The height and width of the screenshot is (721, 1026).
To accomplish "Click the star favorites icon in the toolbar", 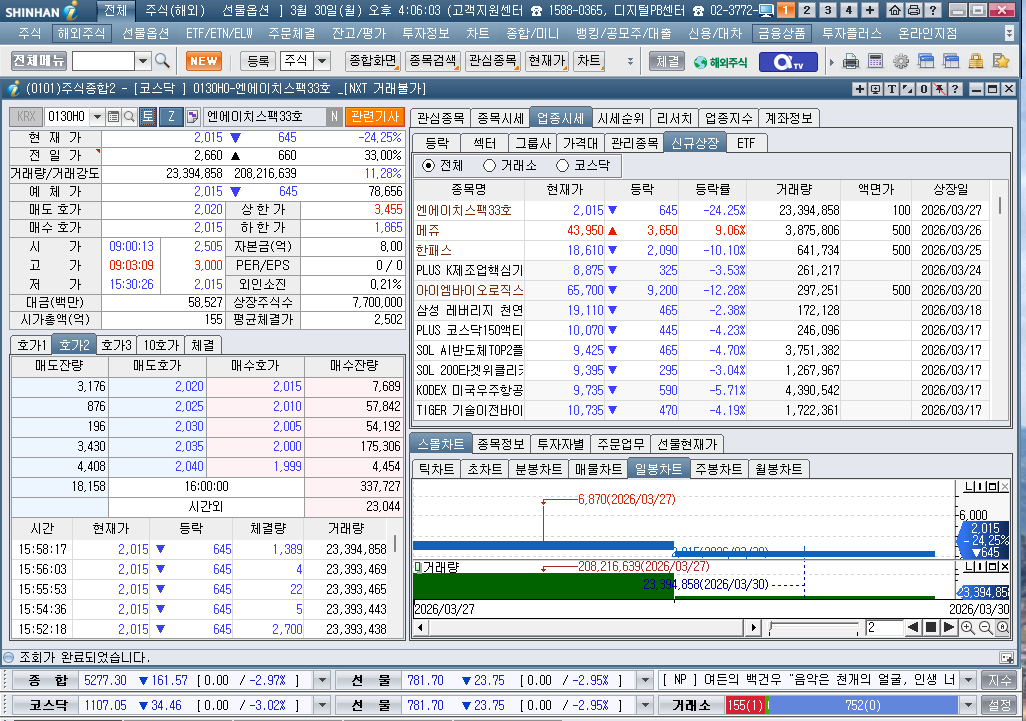I will point(1000,62).
